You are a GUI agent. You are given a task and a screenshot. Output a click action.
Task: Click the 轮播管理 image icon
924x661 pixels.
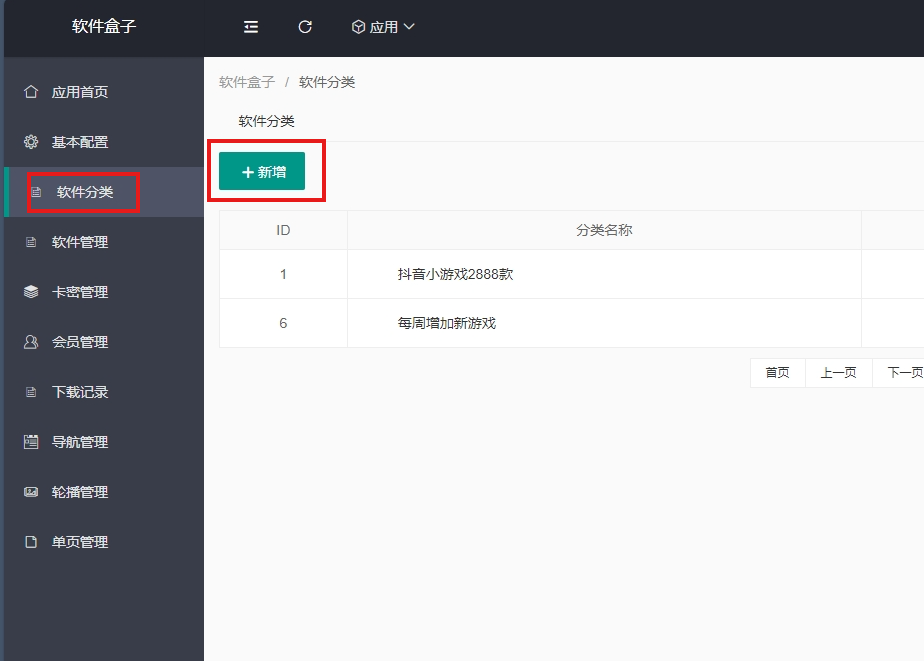pyautogui.click(x=32, y=491)
